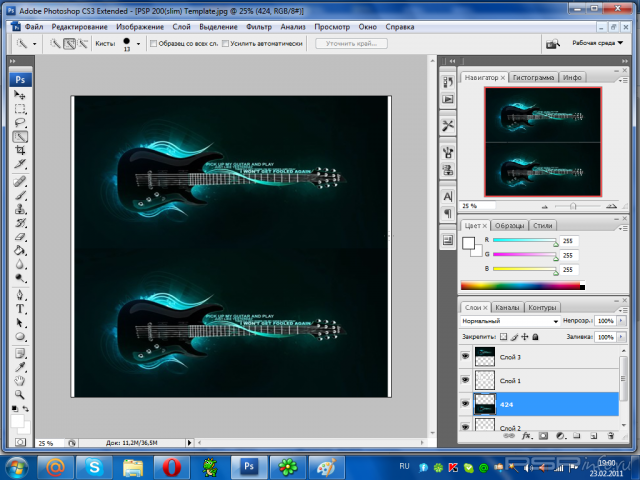Click the 'Уточнить край...' button

pyautogui.click(x=351, y=44)
